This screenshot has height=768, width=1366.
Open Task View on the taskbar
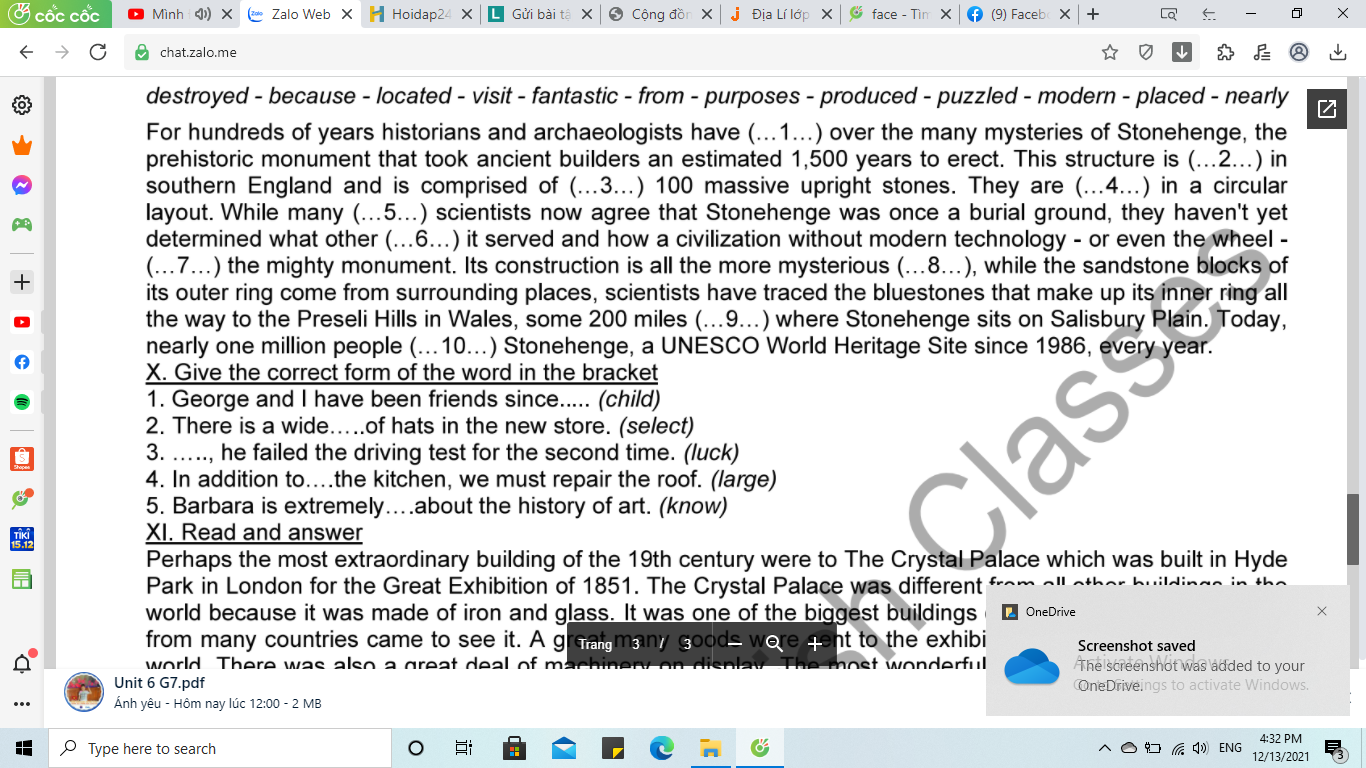tap(464, 748)
